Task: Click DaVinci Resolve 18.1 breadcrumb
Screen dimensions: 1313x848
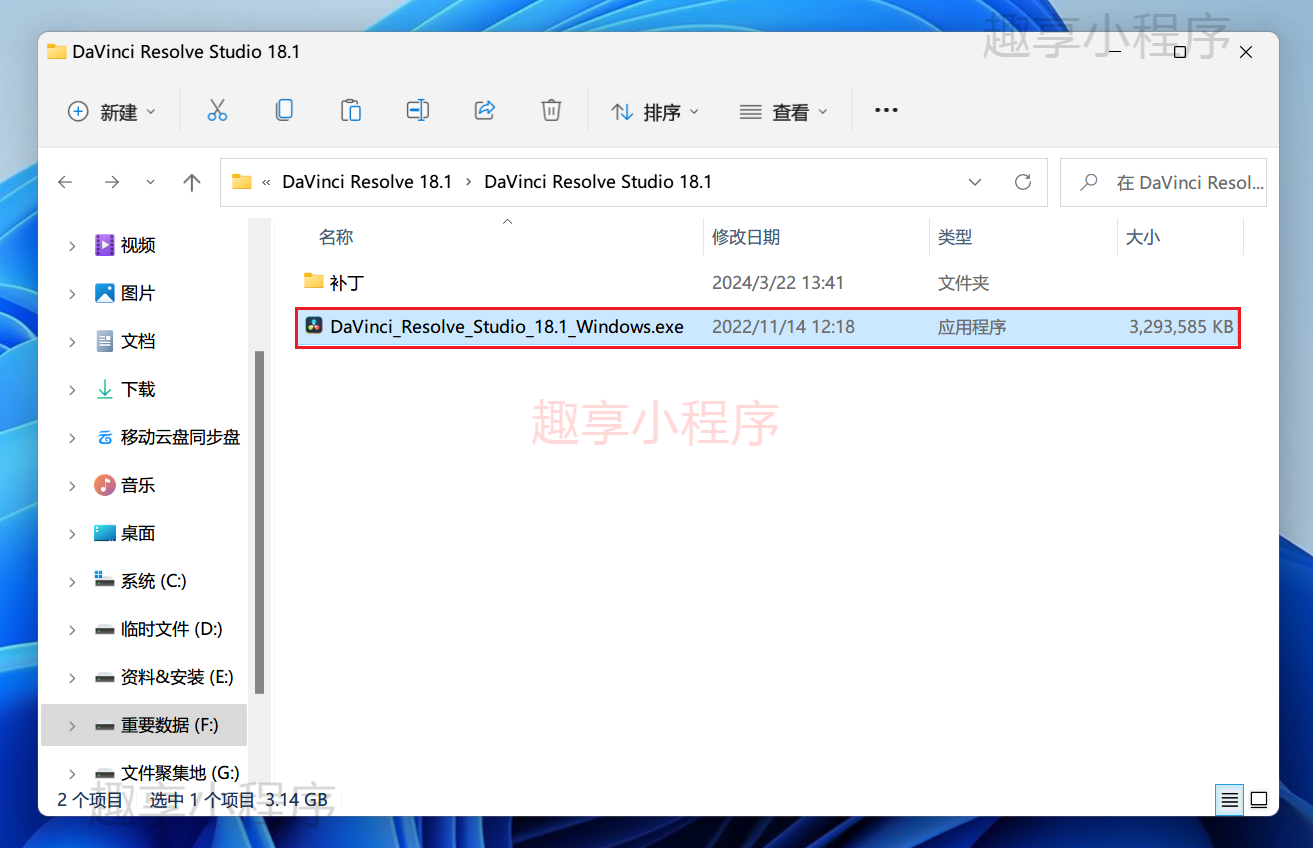Action: (x=367, y=182)
